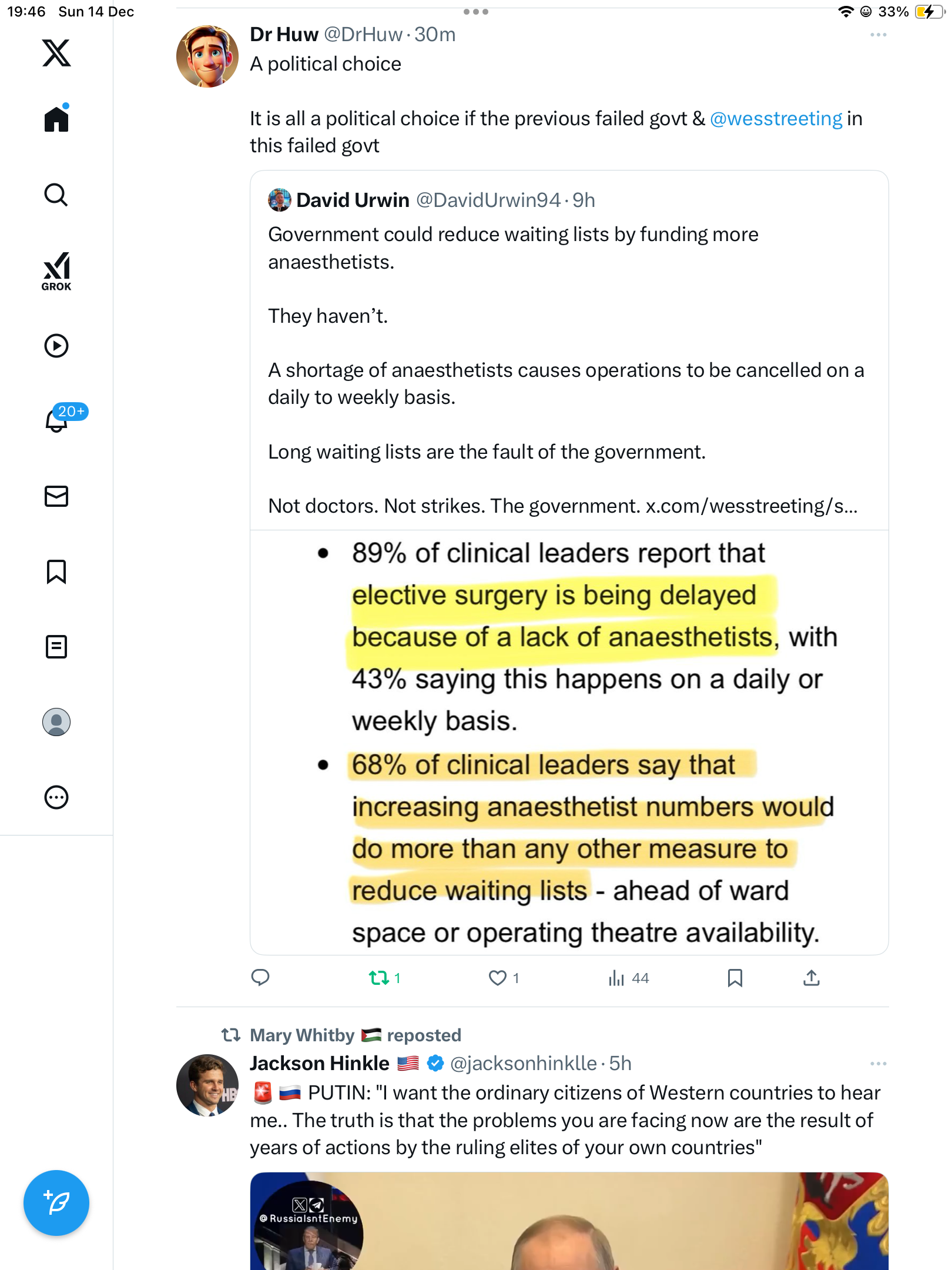Open the Grok assistant icon
Image resolution: width=952 pixels, height=1270 pixels.
click(x=56, y=271)
